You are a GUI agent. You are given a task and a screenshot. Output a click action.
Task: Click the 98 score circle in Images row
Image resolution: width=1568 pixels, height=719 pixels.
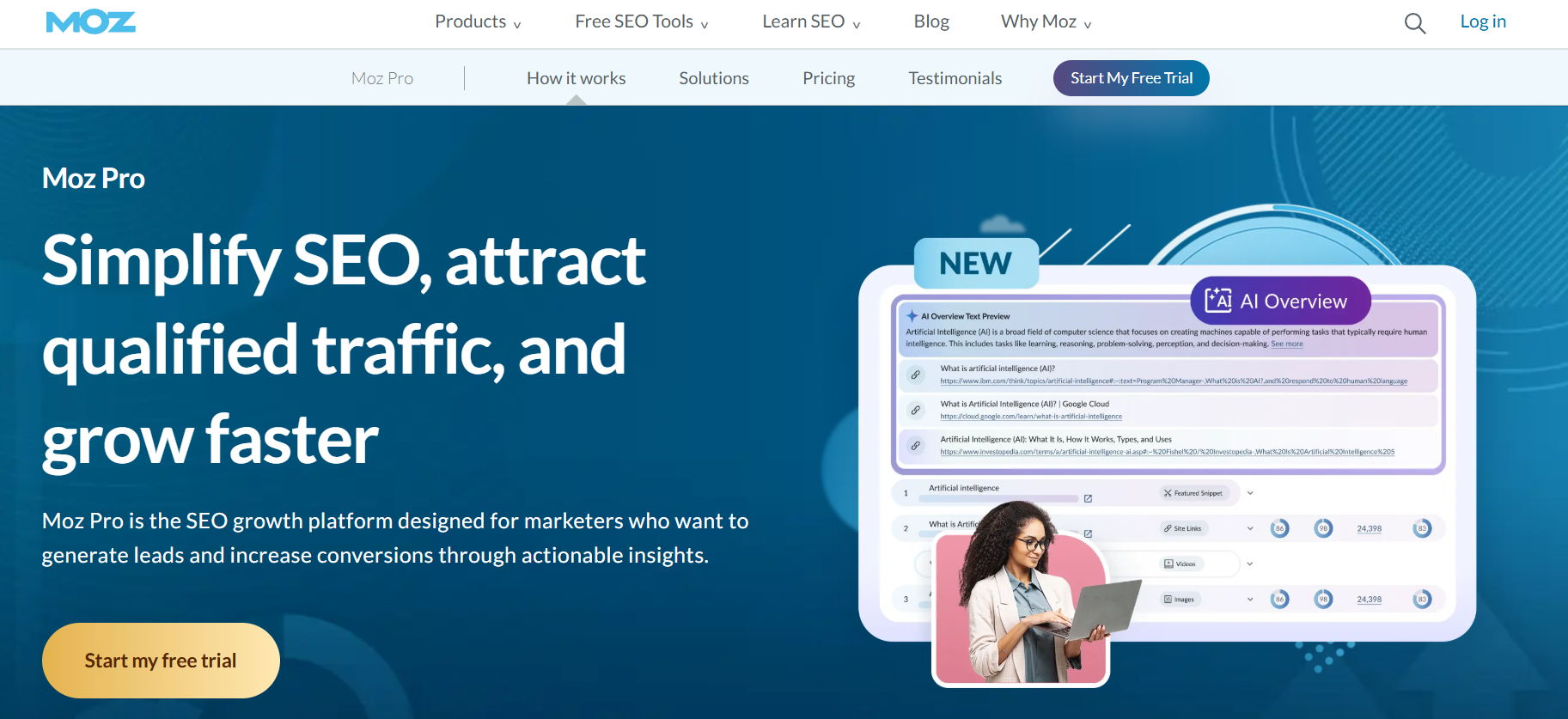click(1323, 599)
